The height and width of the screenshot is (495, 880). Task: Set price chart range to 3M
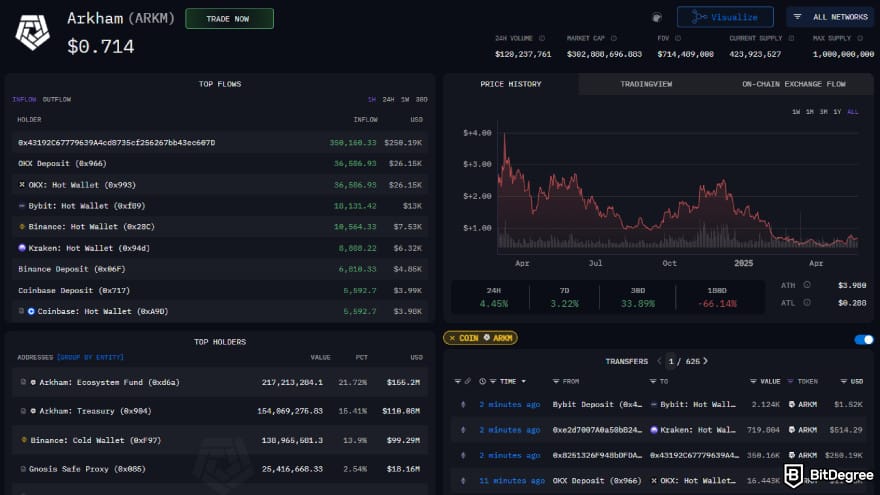coord(823,112)
